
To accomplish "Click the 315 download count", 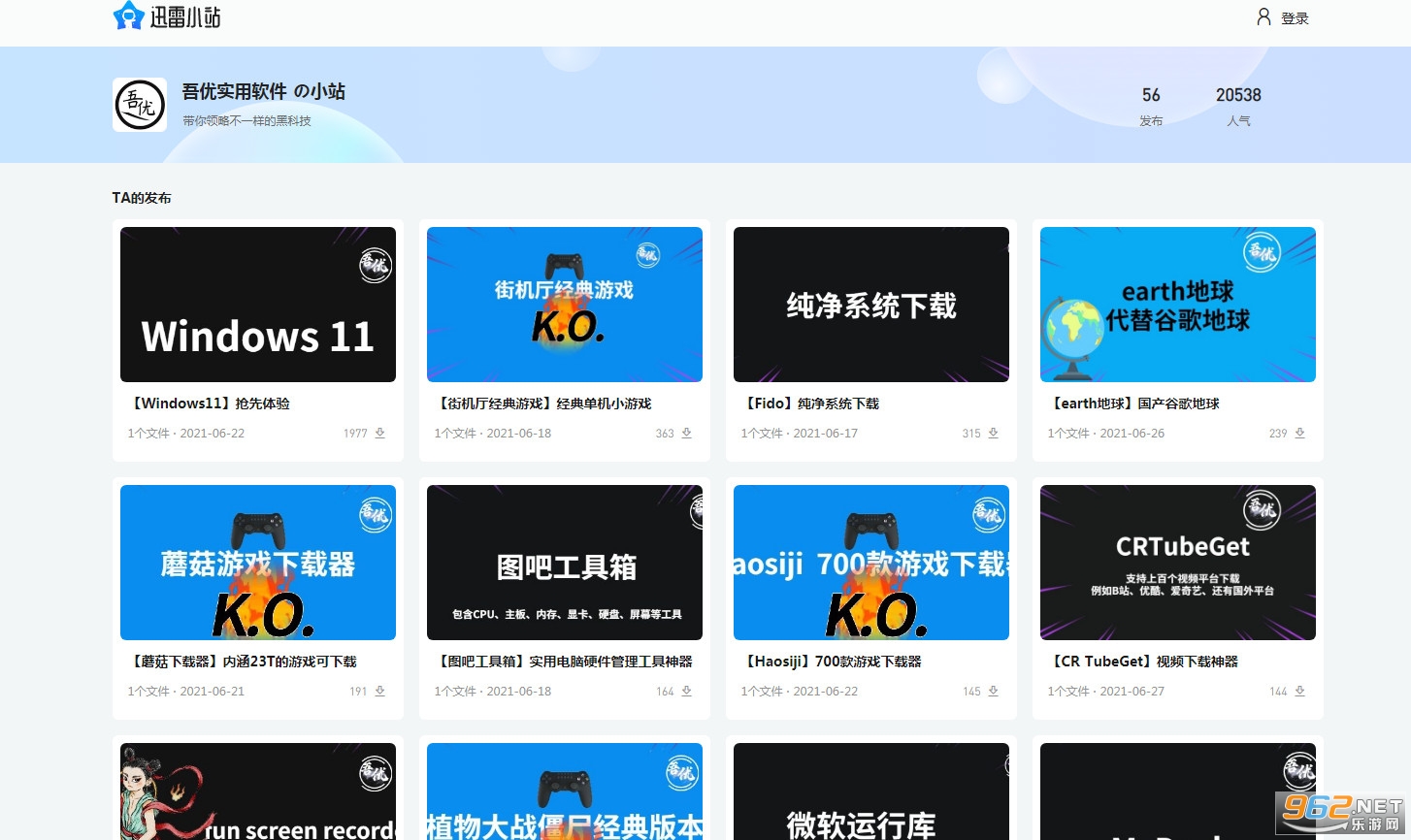I will click(971, 434).
